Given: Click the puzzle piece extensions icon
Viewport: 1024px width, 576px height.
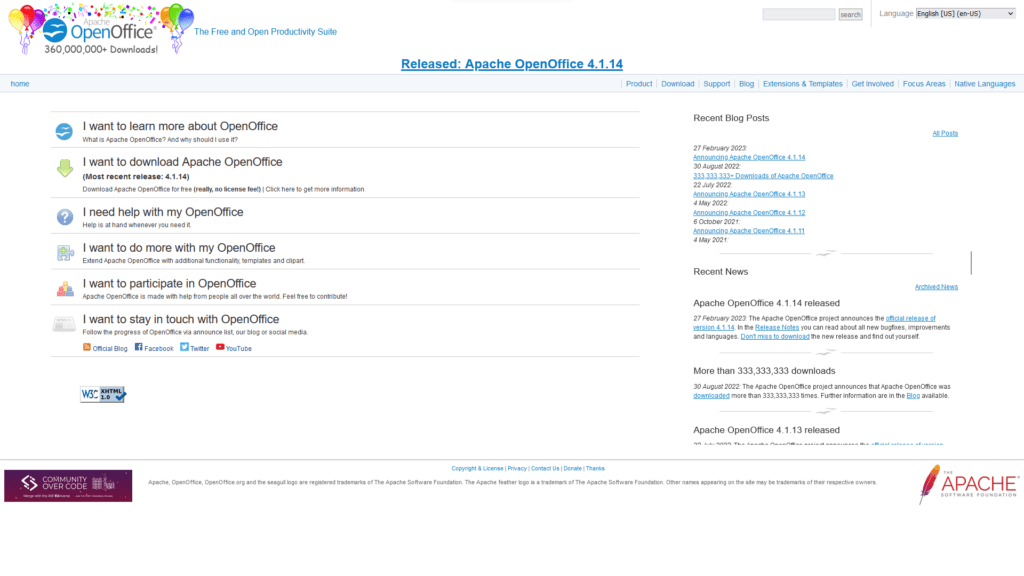Looking at the screenshot, I should [x=65, y=253].
